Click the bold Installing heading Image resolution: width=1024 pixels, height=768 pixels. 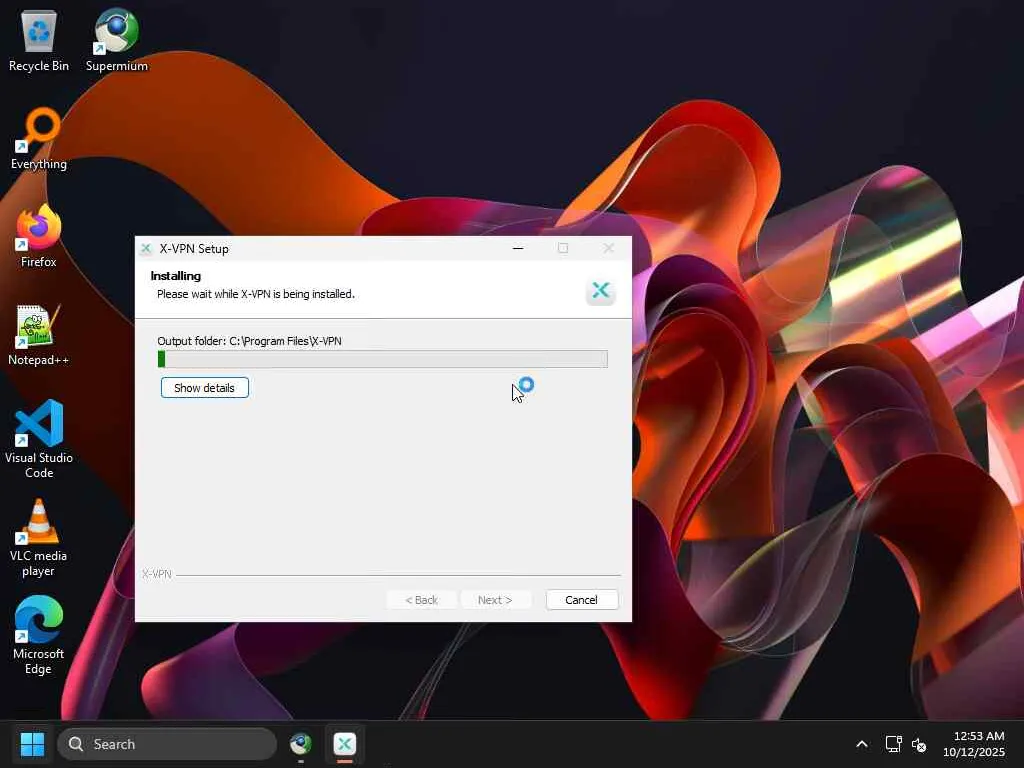pyautogui.click(x=176, y=276)
